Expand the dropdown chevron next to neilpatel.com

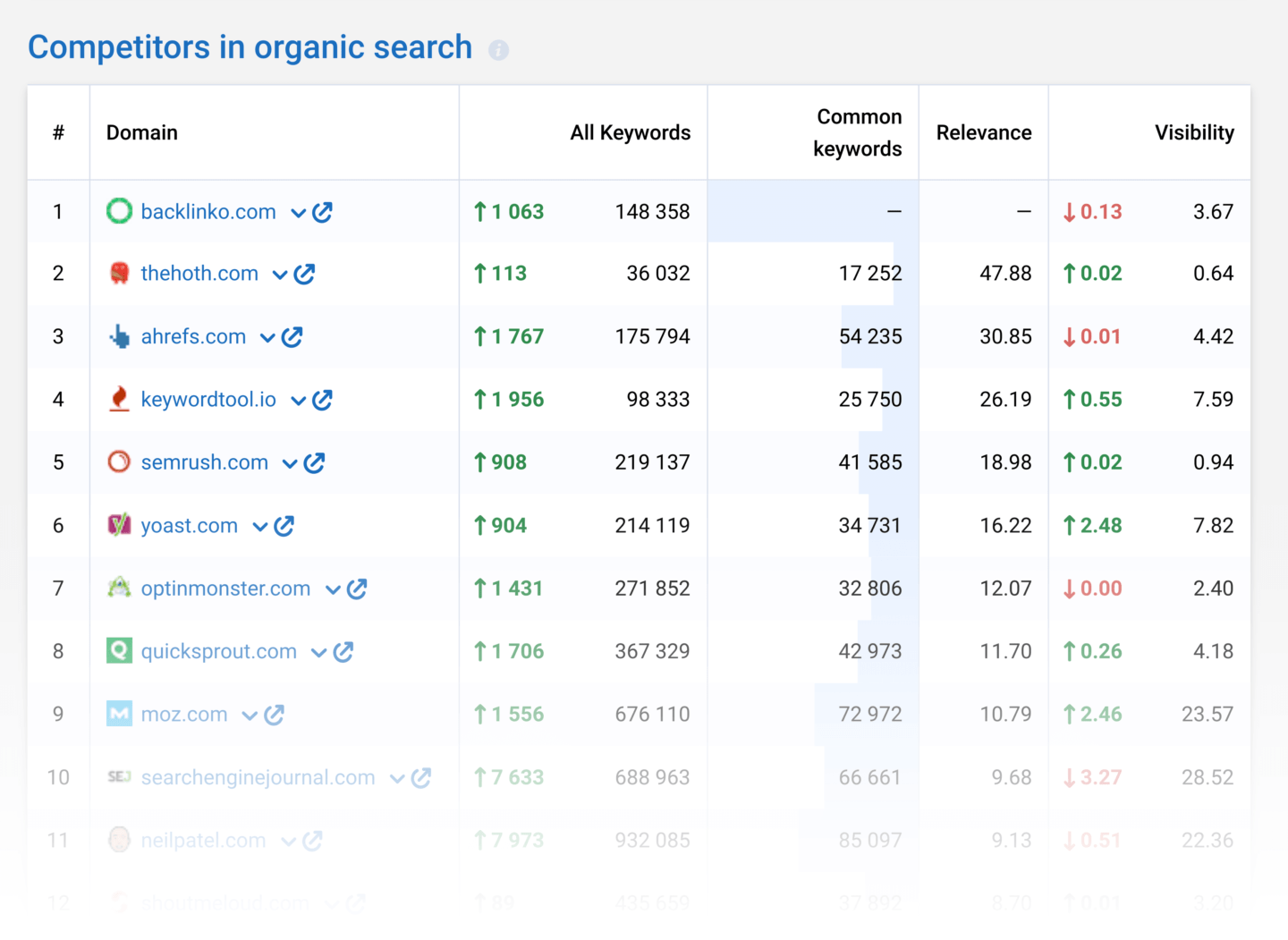[x=287, y=840]
